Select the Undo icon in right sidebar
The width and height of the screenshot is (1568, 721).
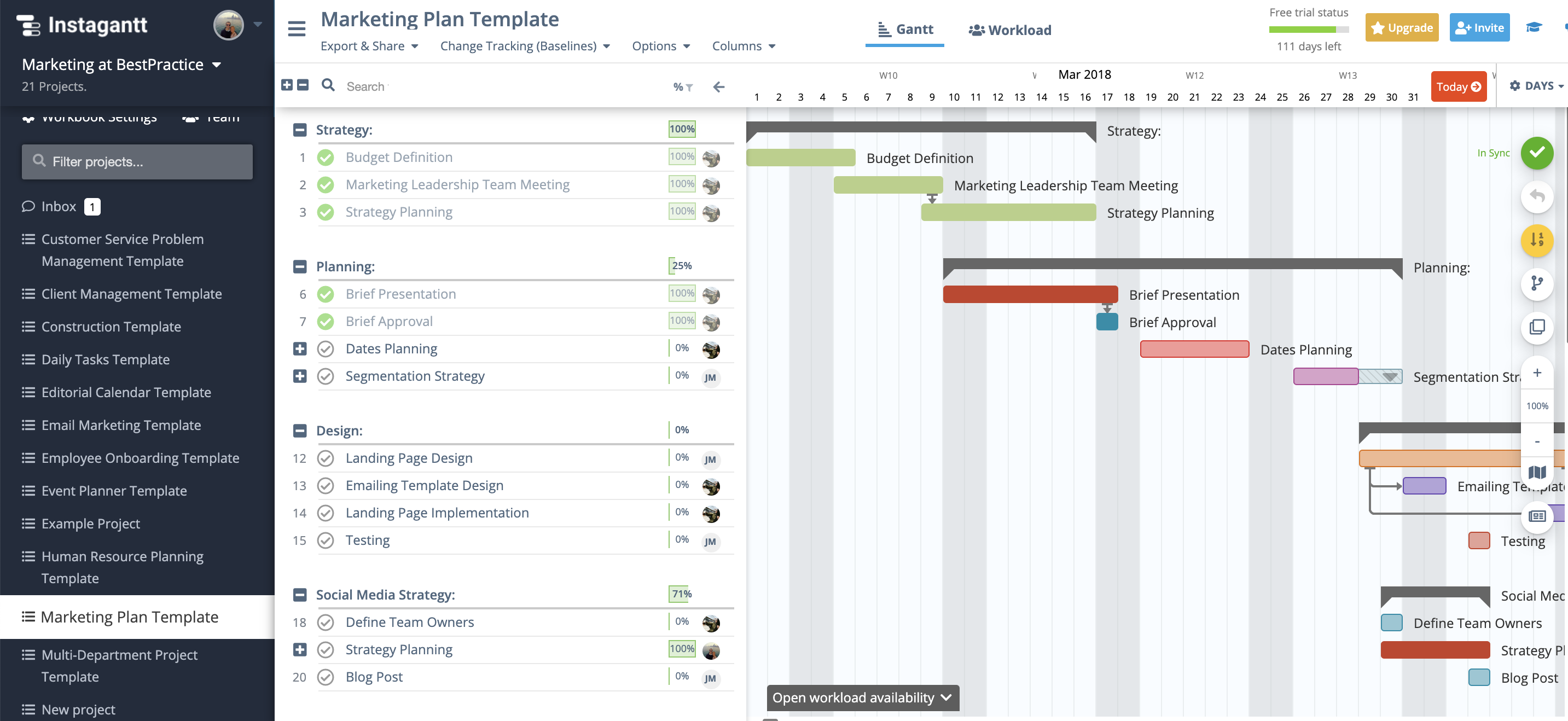click(x=1537, y=196)
